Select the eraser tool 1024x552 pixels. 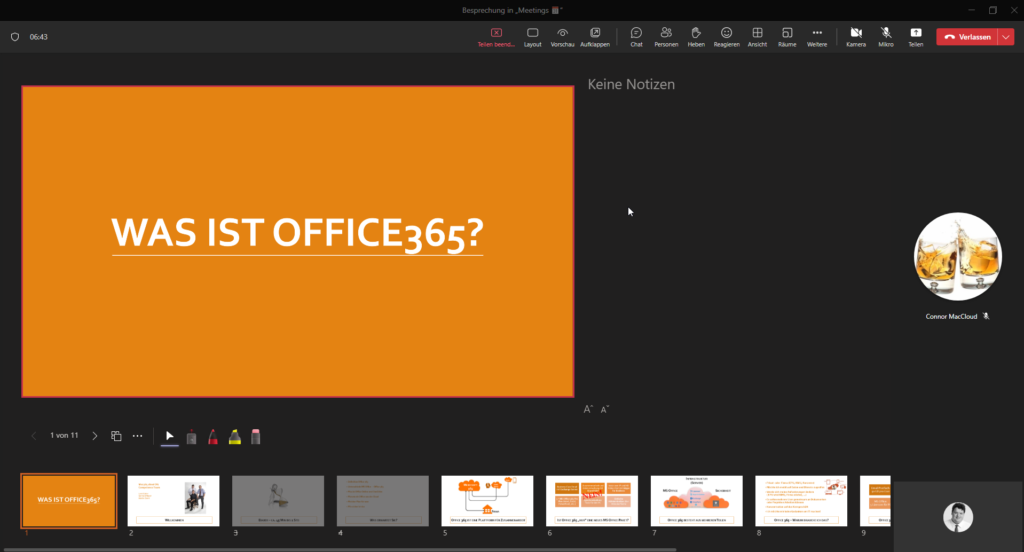pos(256,437)
